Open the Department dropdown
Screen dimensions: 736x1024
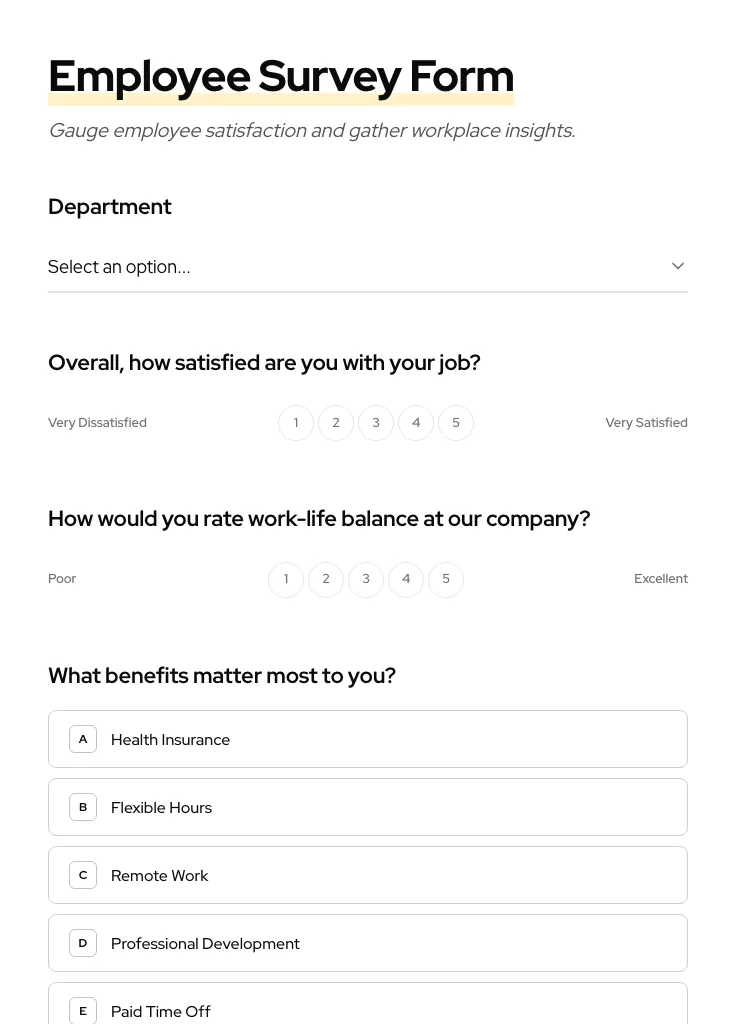pos(368,266)
